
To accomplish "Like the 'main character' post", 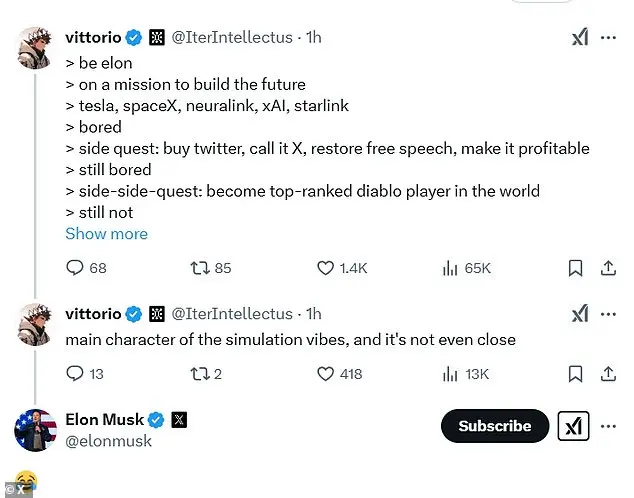I will (x=325, y=374).
